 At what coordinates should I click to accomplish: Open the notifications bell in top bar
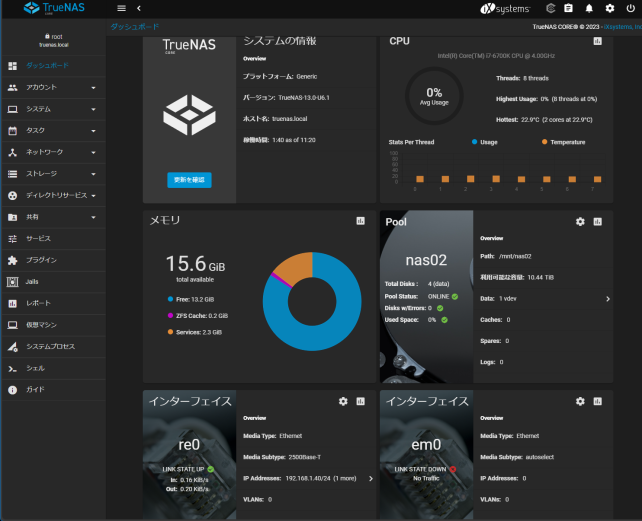click(589, 8)
